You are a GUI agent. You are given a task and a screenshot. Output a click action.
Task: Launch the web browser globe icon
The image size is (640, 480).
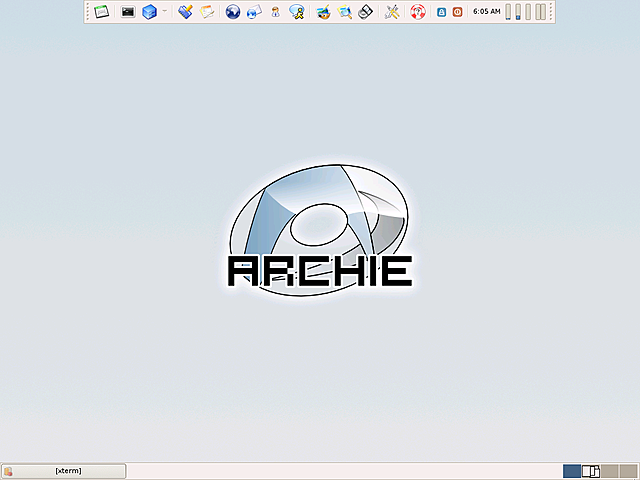[233, 12]
